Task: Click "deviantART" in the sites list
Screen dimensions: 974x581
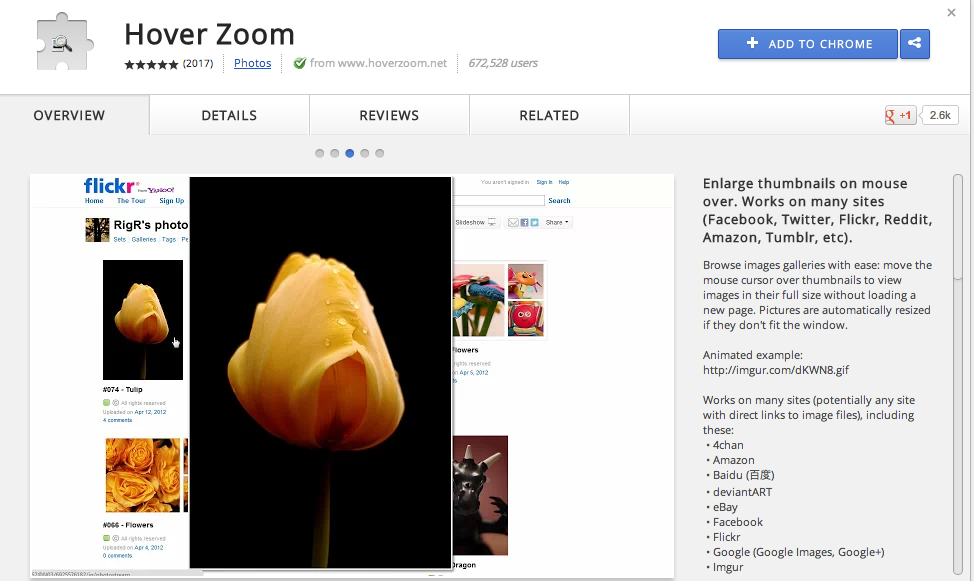Action: [x=742, y=492]
